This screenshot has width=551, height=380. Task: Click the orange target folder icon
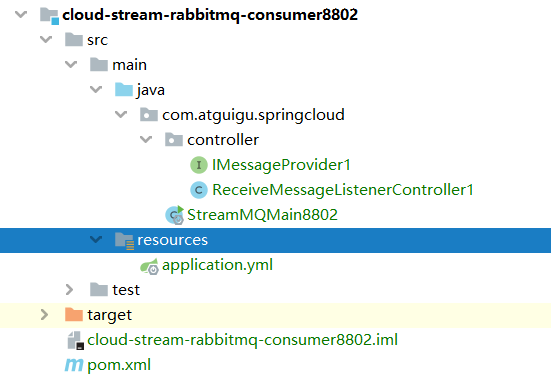point(74,315)
